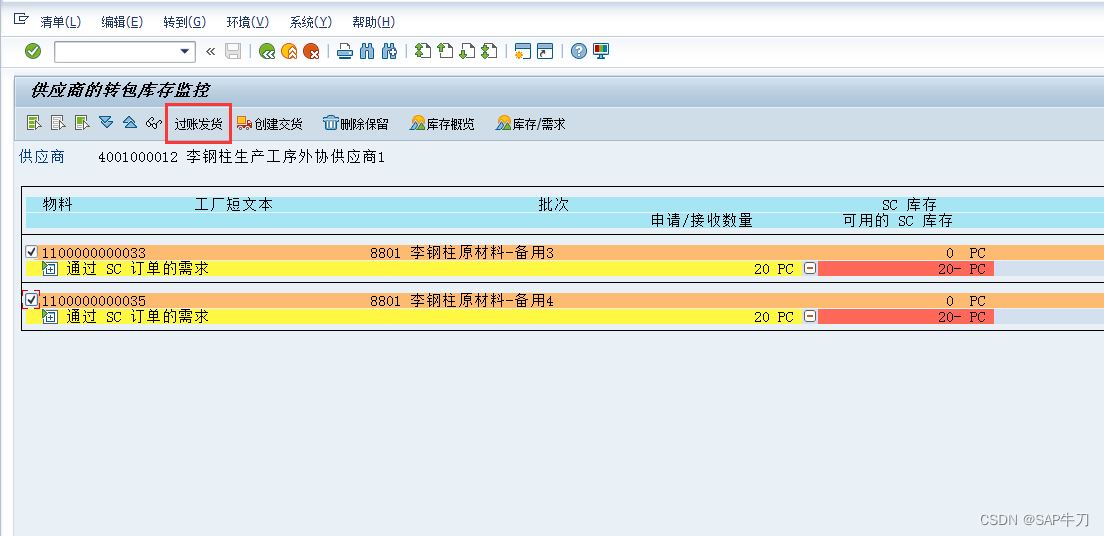Click the 库存概览 button

(442, 124)
